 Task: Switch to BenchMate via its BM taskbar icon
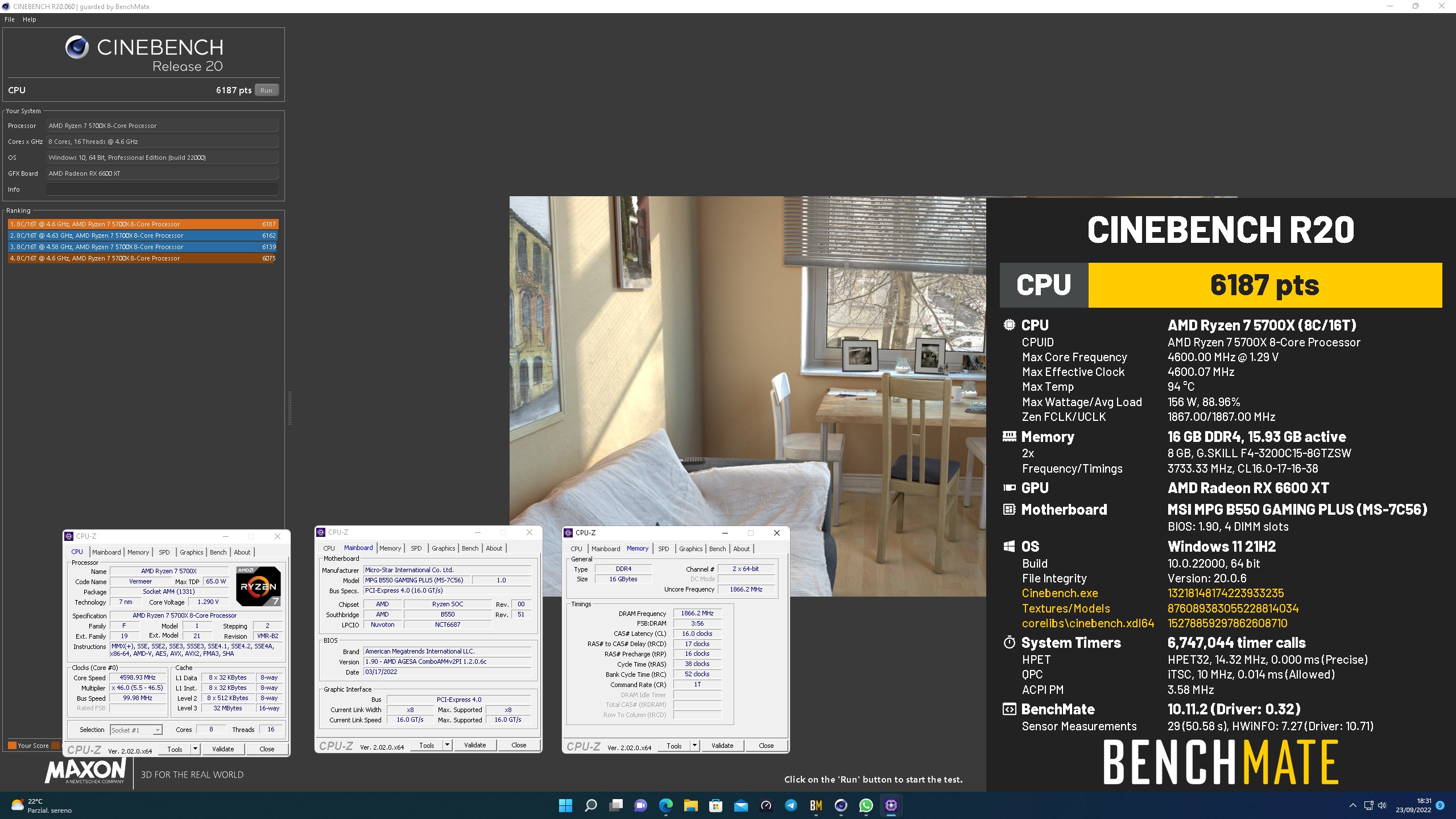(x=816, y=805)
